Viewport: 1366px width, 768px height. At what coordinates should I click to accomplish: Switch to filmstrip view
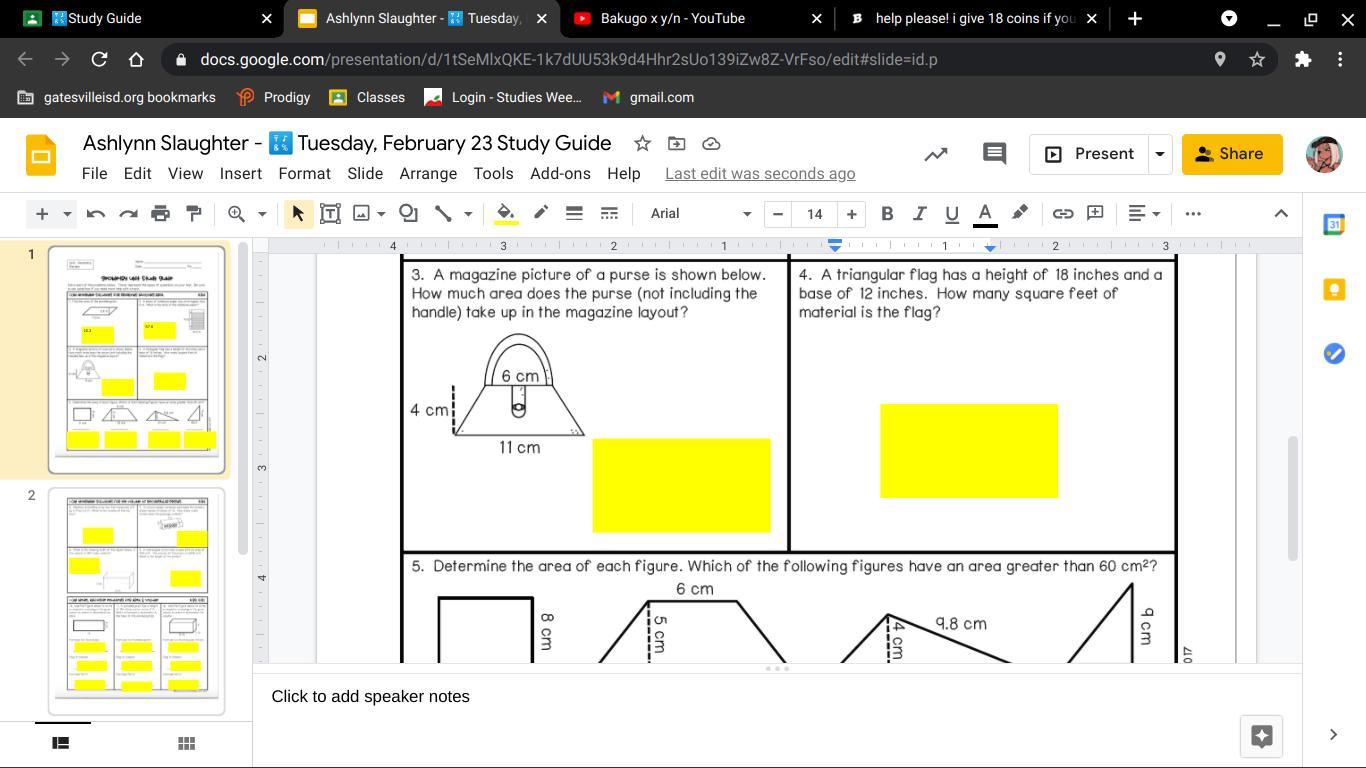(x=60, y=743)
